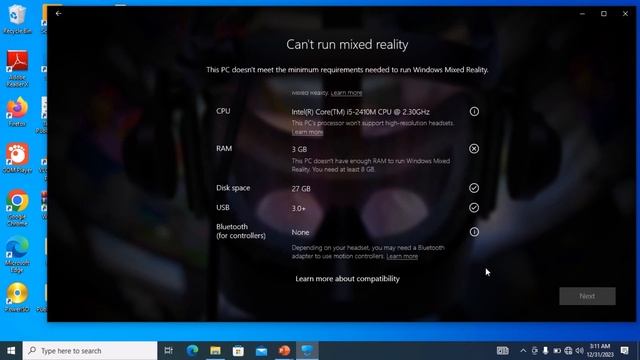Open the partially hidden top Learn more link
This screenshot has width=640, height=360.
click(347, 93)
